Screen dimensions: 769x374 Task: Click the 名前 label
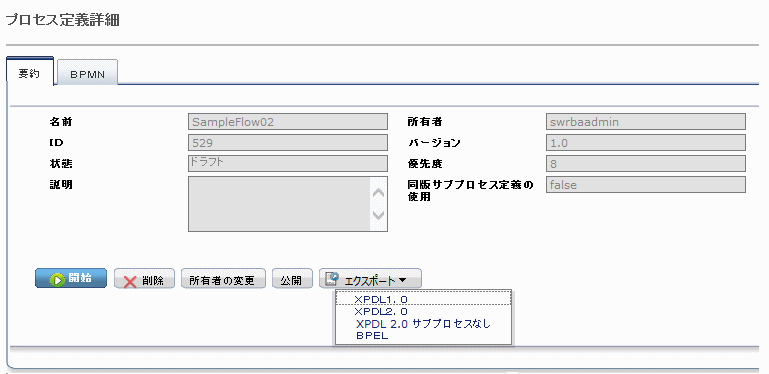click(x=60, y=121)
